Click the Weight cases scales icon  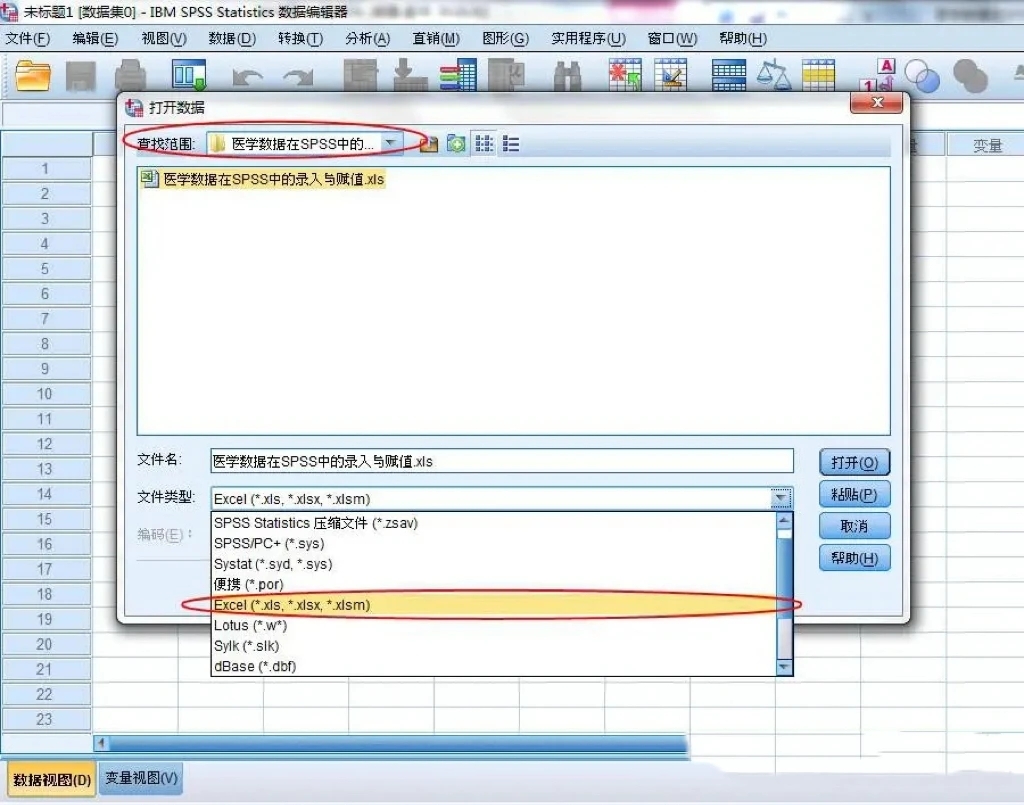774,75
